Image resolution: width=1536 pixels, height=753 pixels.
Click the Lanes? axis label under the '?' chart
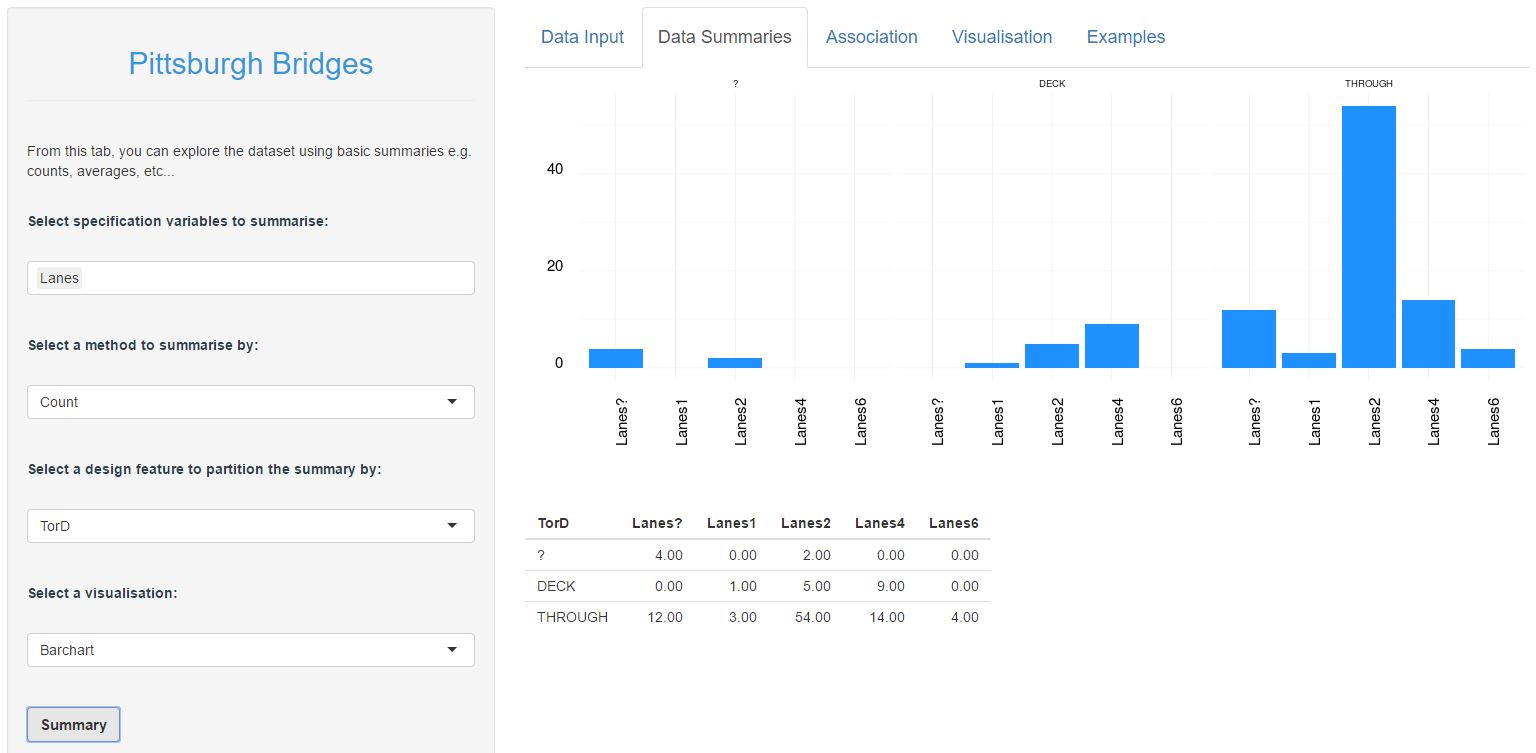[622, 420]
